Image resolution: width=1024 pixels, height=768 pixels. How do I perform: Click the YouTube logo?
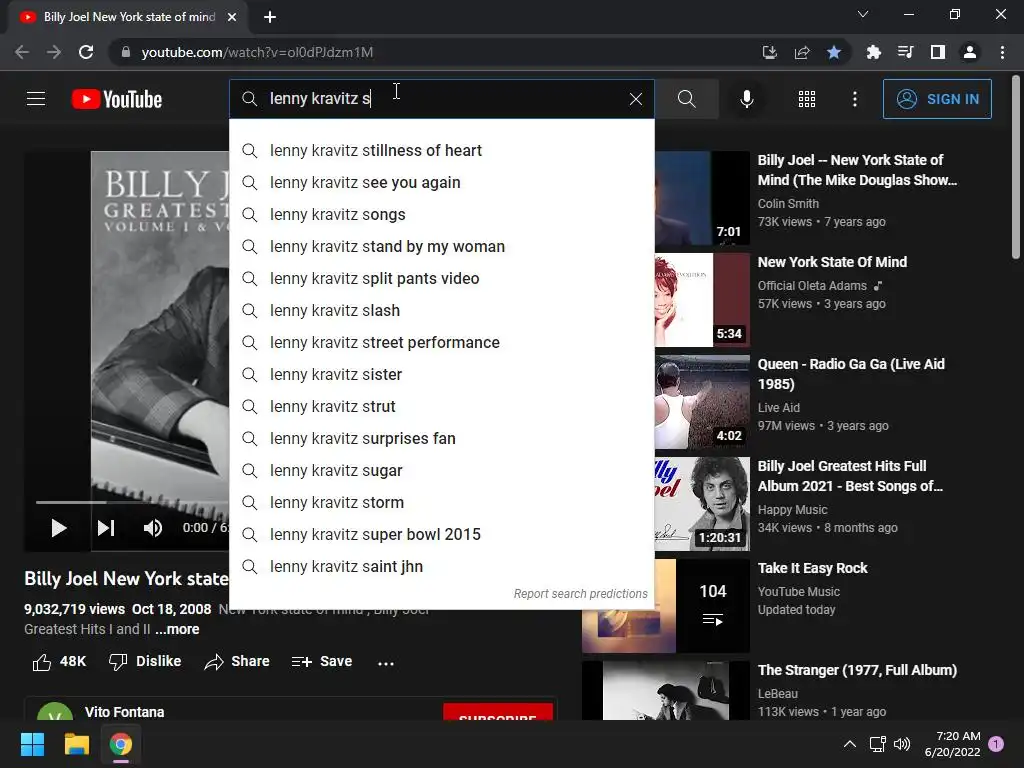(117, 99)
